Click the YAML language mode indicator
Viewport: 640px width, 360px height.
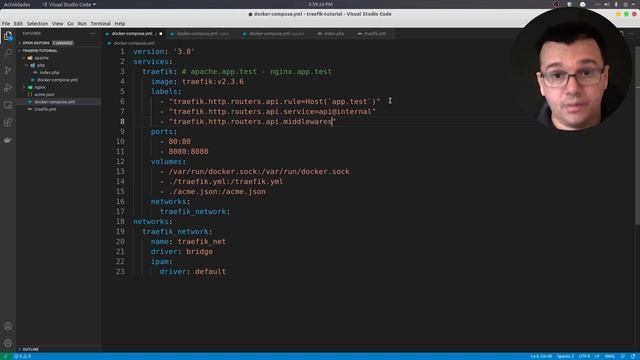point(609,356)
